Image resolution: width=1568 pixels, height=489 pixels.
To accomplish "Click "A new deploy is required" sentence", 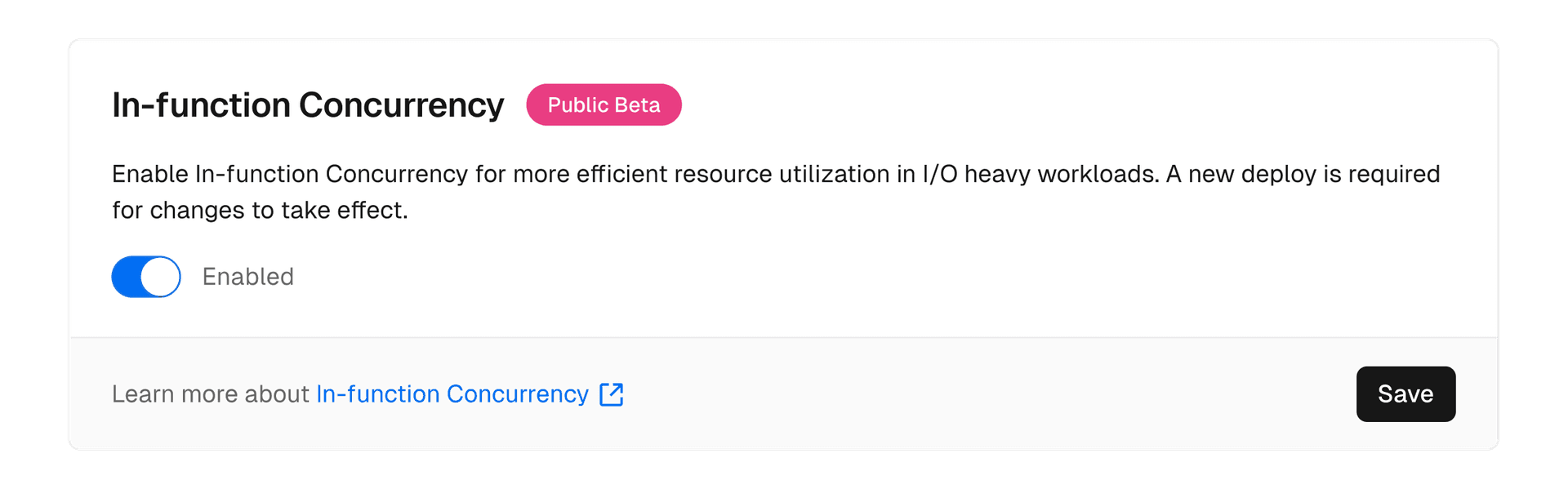I will click(1303, 174).
